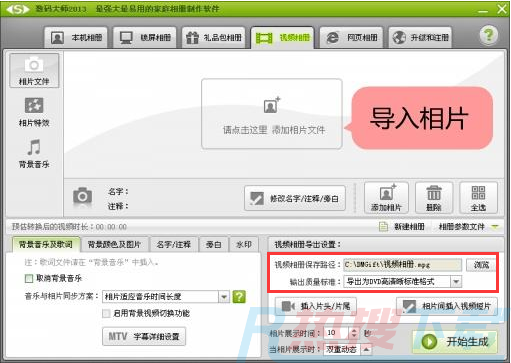
Task: Click 新建相册
Action: (x=402, y=227)
